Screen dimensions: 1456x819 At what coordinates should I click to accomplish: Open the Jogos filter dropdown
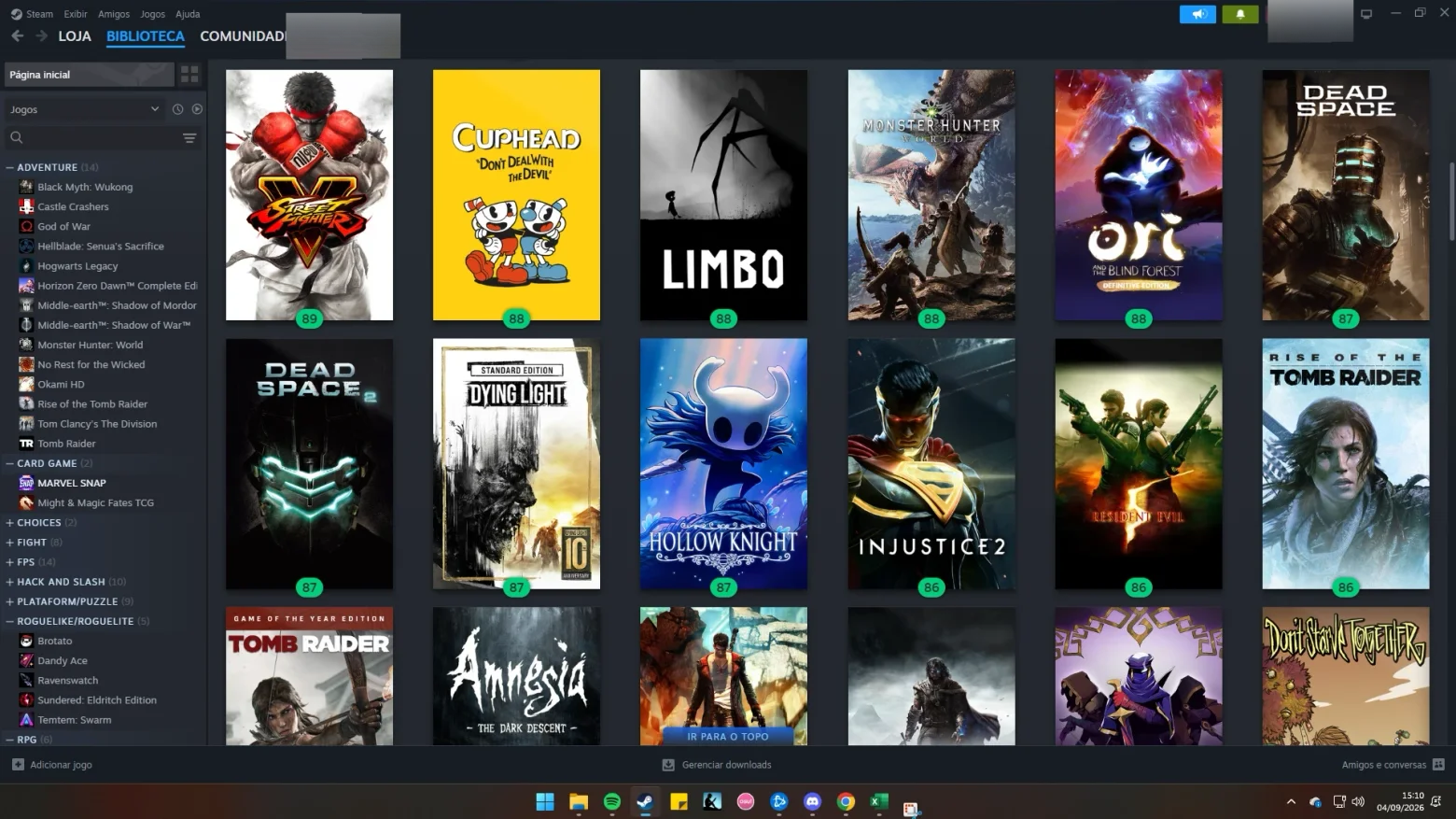pos(85,109)
